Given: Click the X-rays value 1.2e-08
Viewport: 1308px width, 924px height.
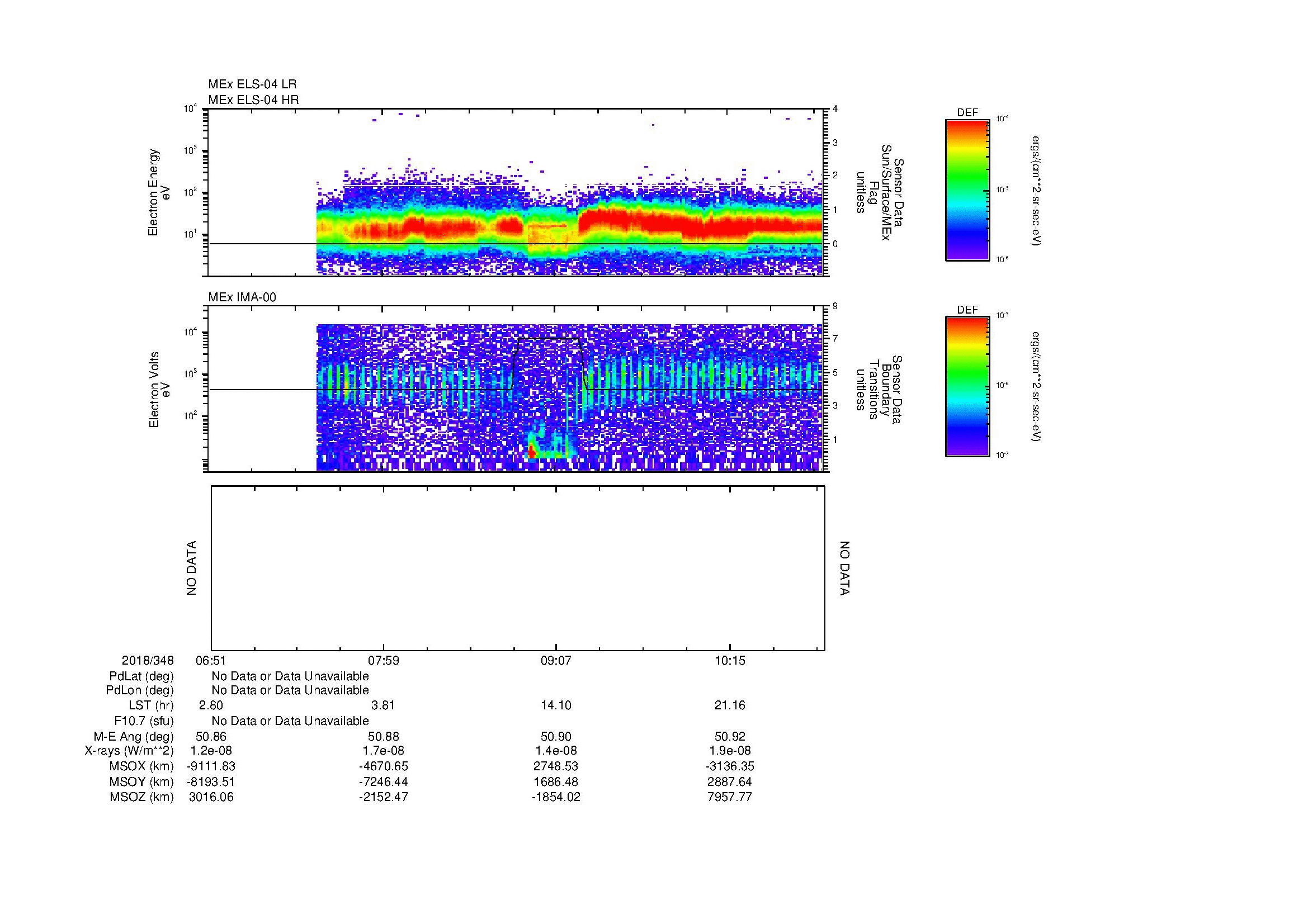Looking at the screenshot, I should pos(211,751).
